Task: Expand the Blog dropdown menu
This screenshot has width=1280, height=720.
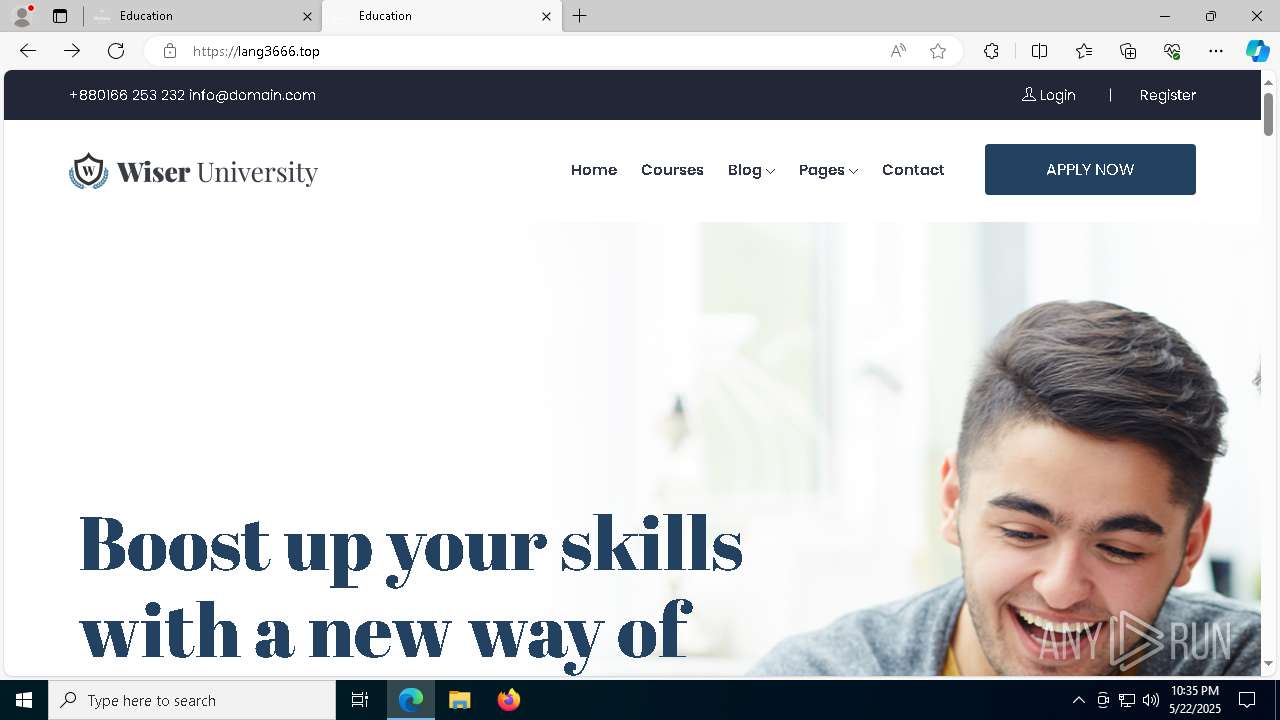Action: point(751,170)
